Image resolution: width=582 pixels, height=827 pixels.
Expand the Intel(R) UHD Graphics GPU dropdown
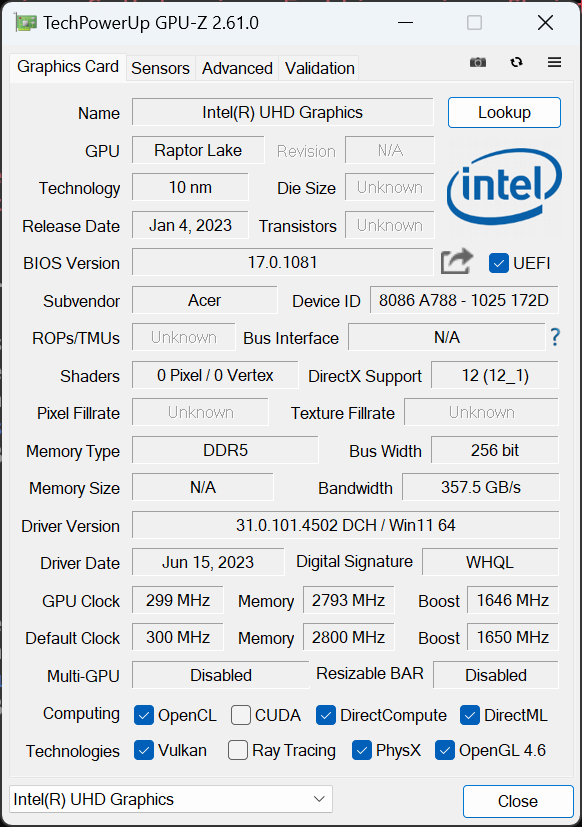(x=171, y=799)
